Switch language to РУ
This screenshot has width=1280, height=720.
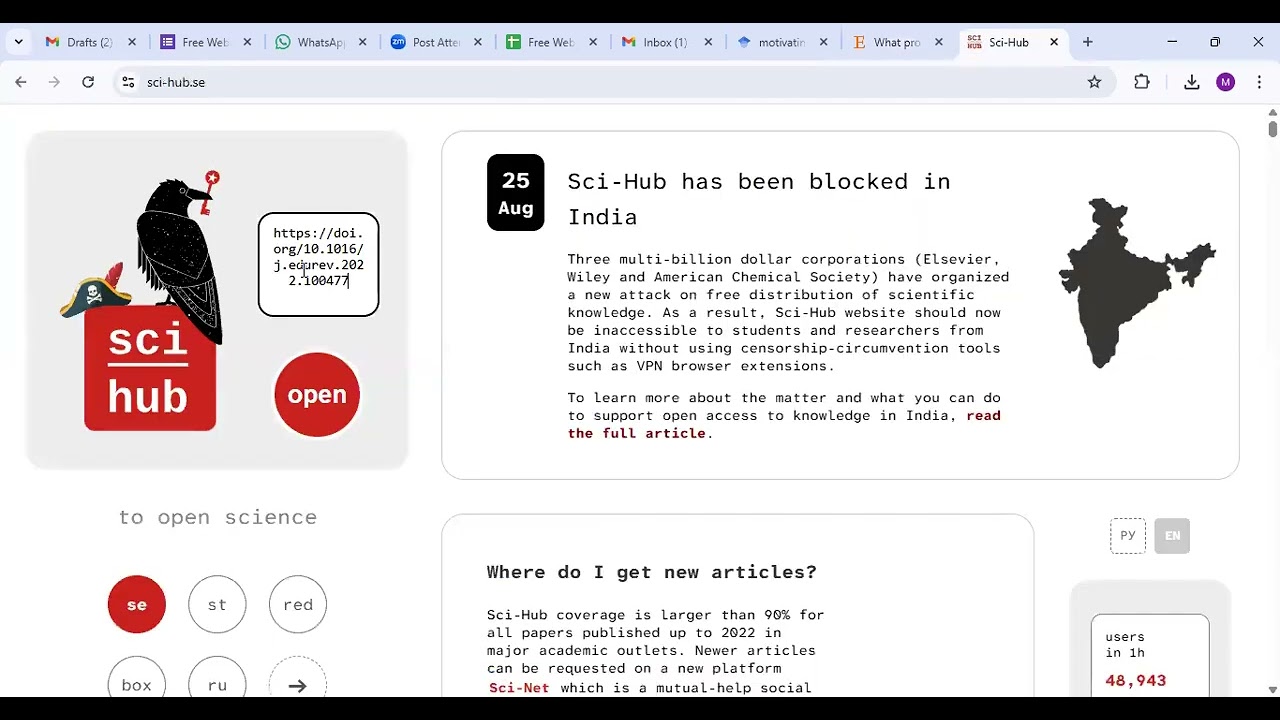point(1128,536)
